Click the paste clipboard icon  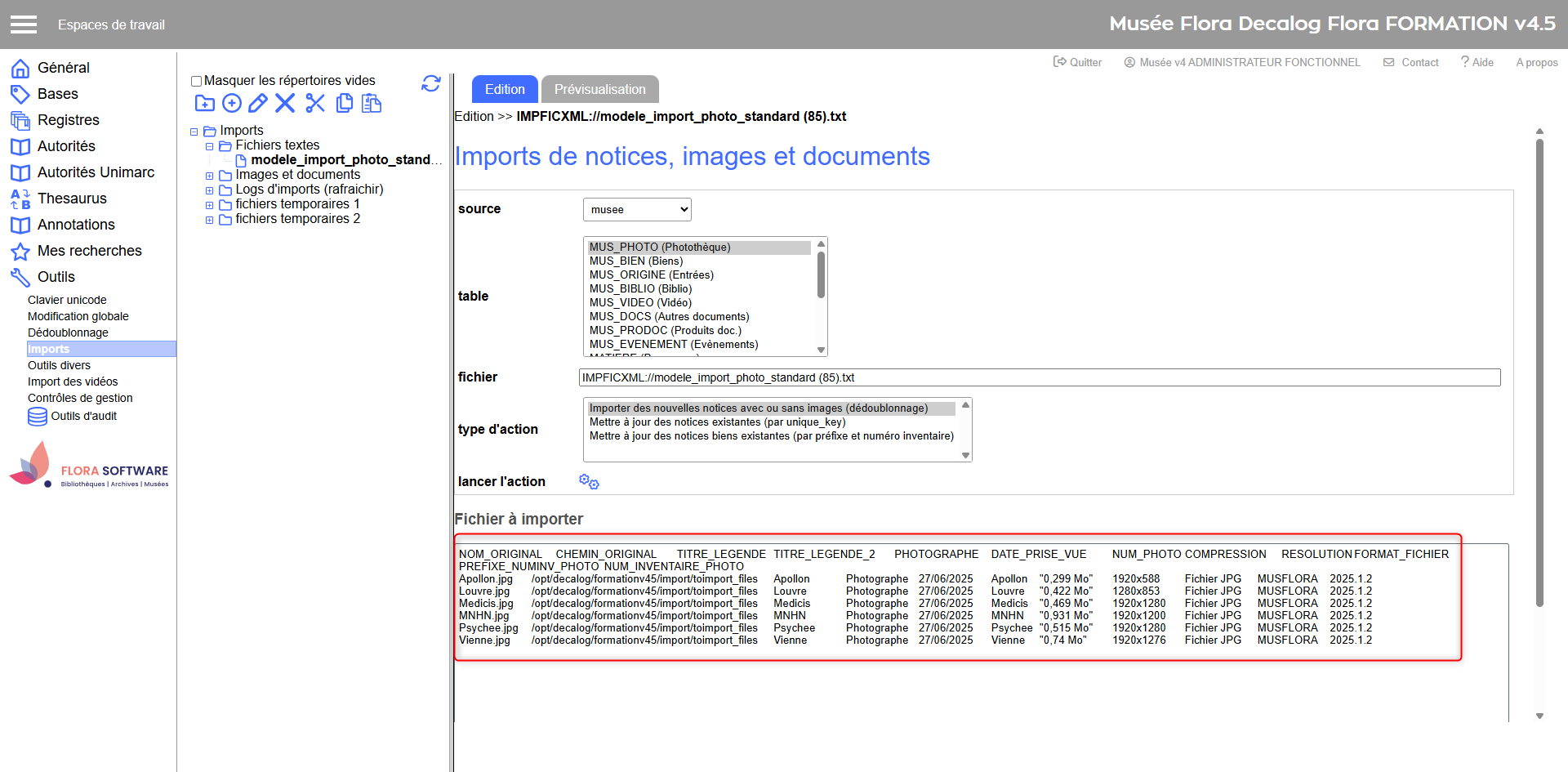tap(372, 103)
